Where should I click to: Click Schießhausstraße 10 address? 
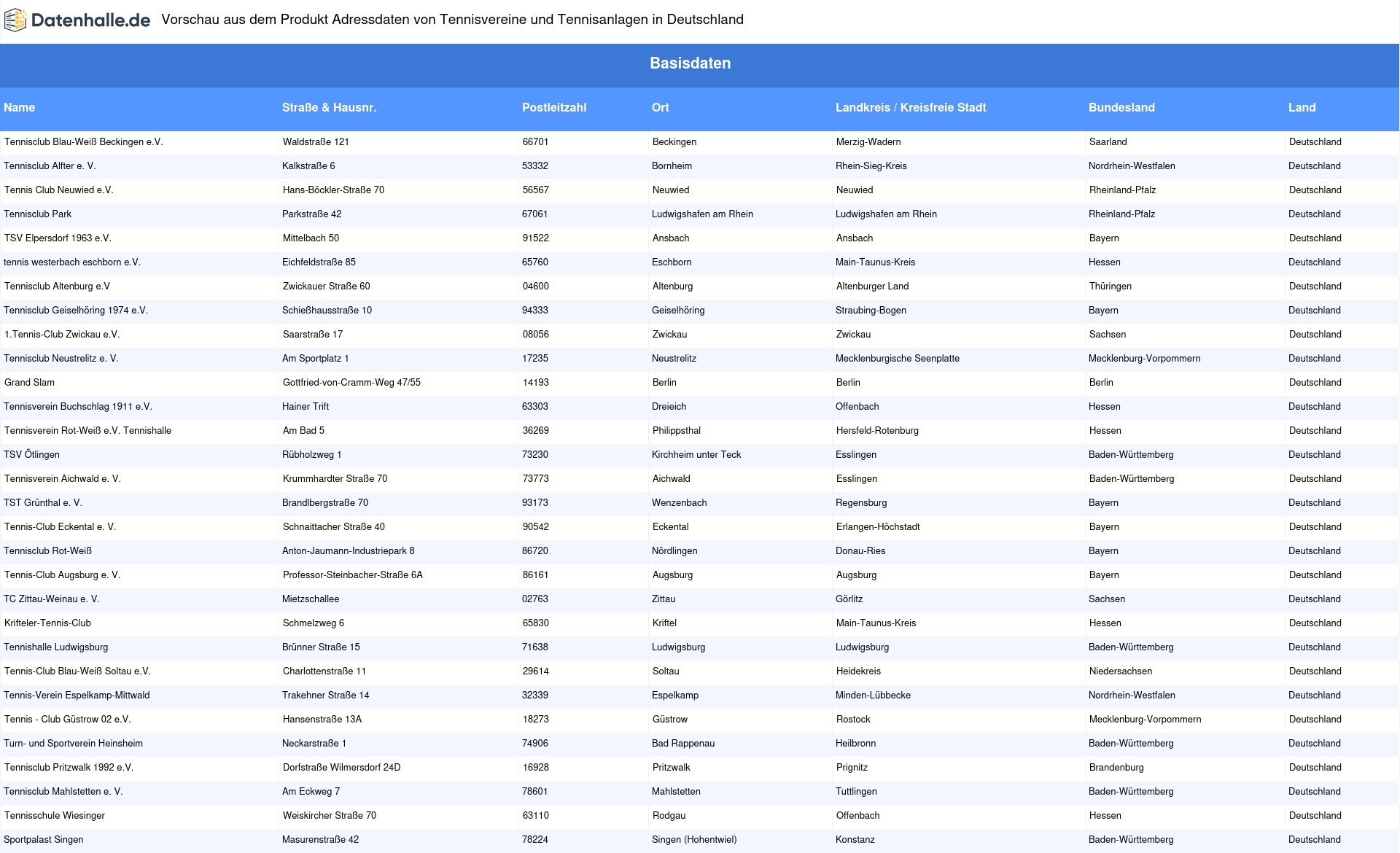327,311
